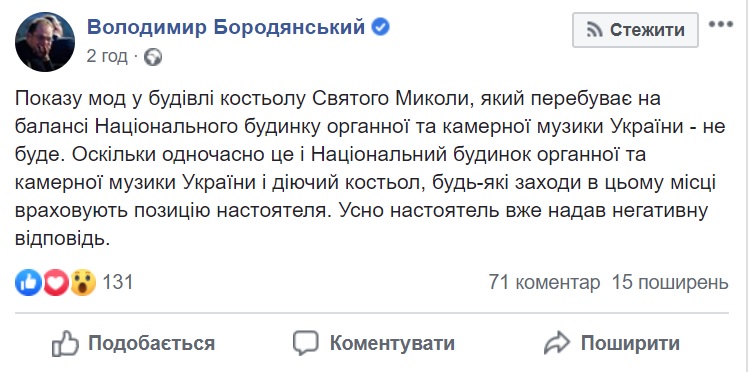
Task: Click the speech bubble comment icon
Action: pyautogui.click(x=306, y=343)
